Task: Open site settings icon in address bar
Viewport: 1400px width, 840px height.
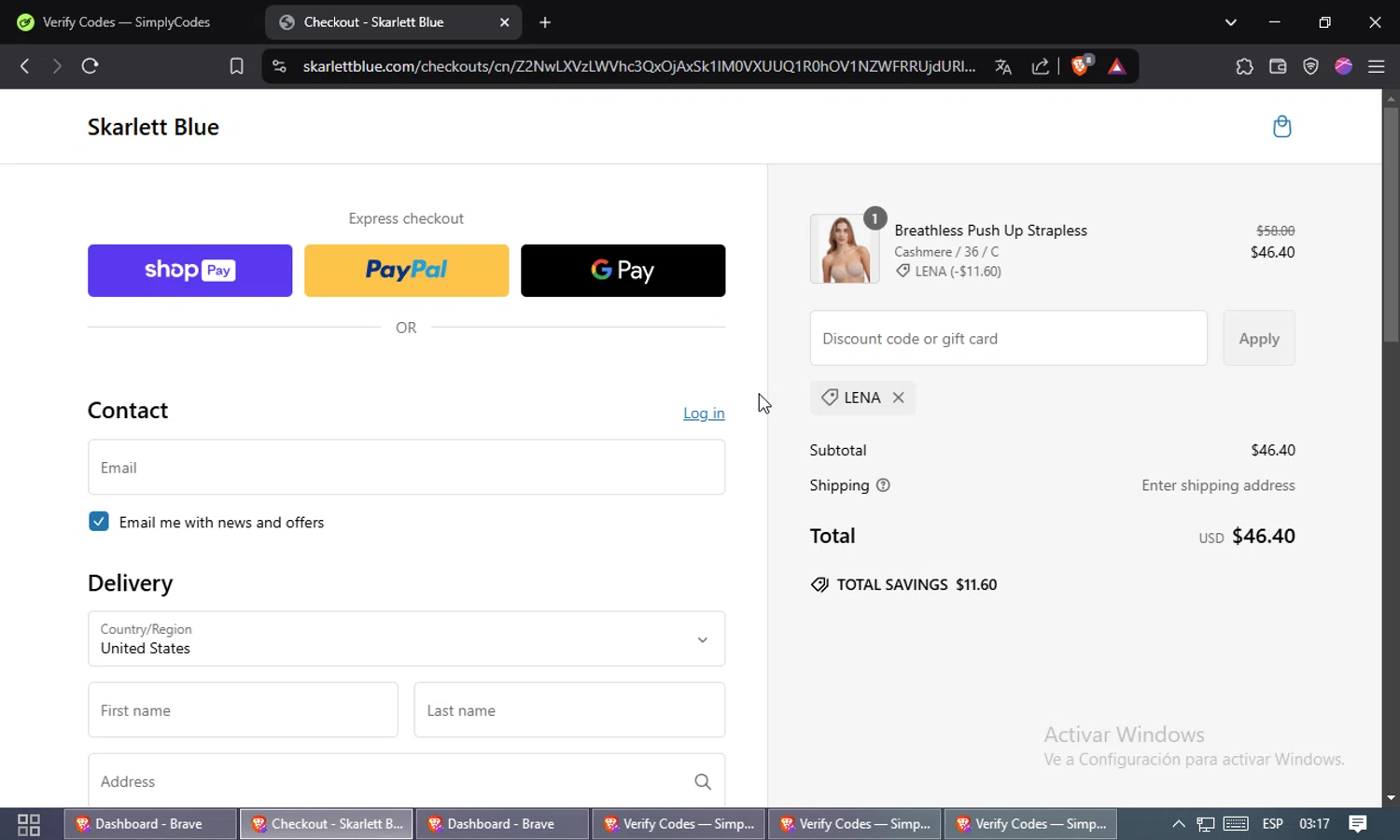Action: click(279, 66)
